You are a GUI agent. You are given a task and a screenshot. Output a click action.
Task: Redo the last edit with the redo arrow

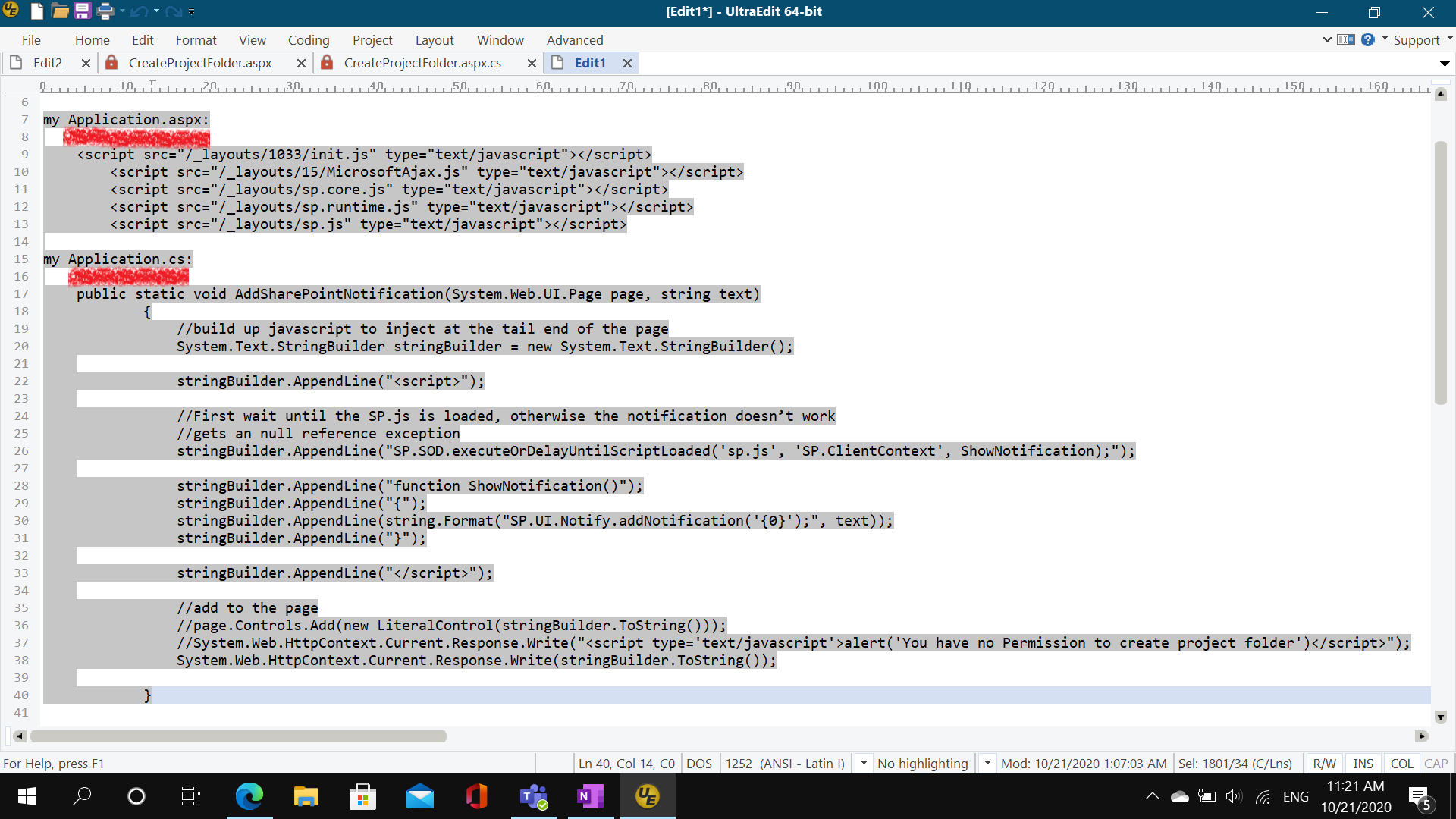(173, 11)
